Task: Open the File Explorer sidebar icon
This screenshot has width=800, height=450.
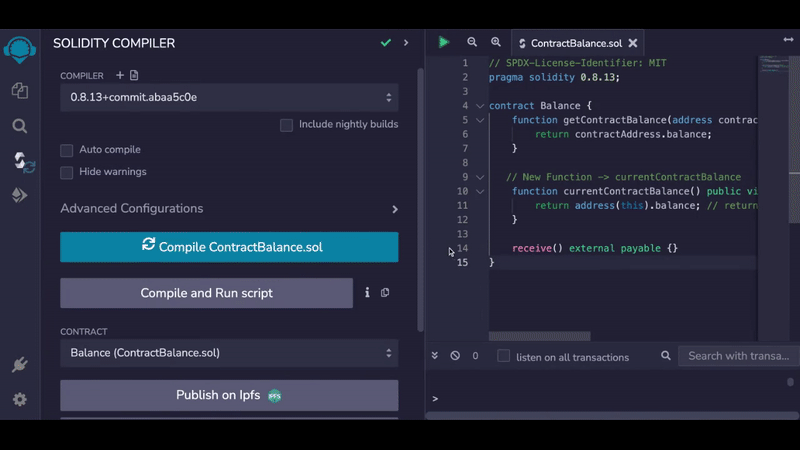Action: point(19,91)
